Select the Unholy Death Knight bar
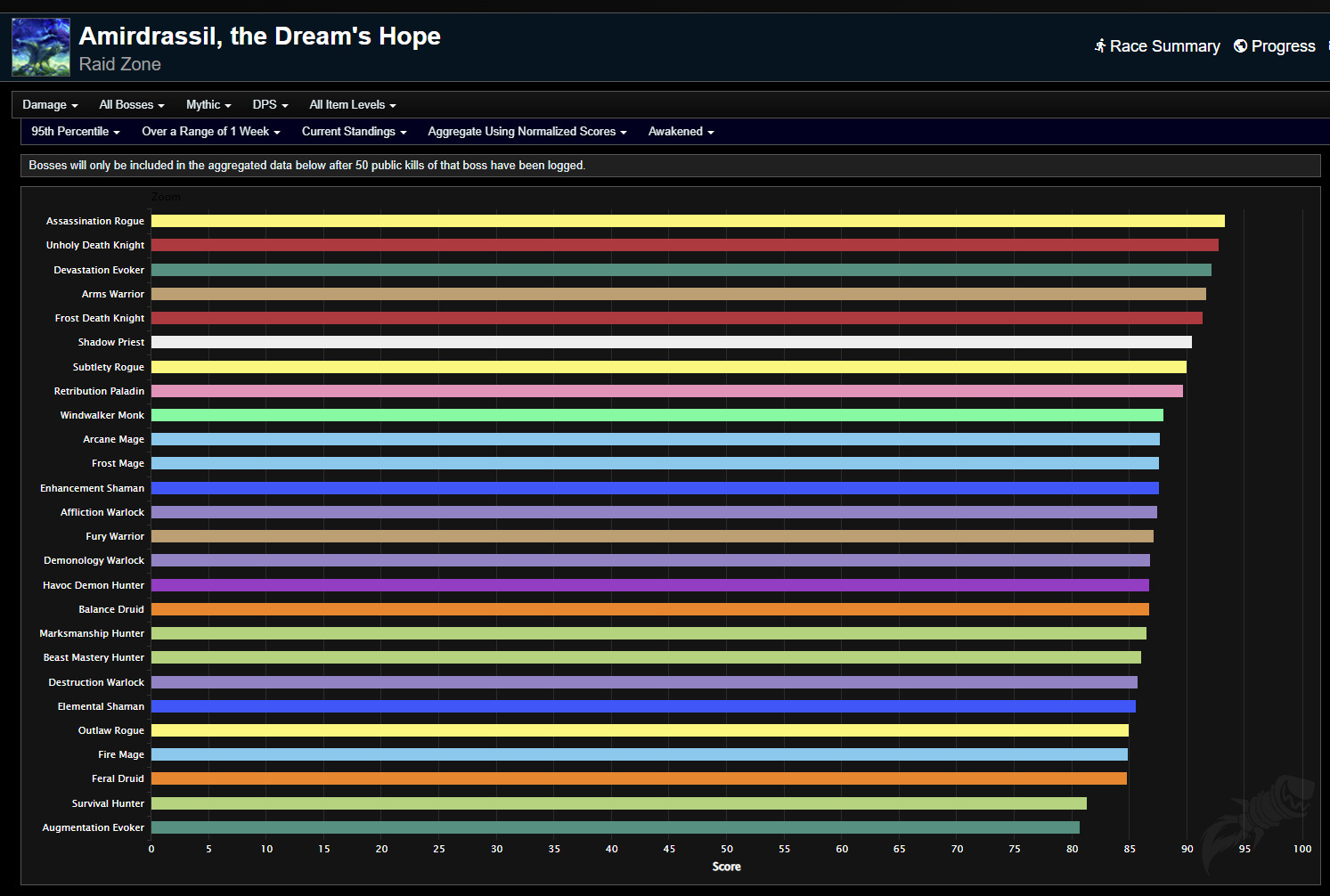The height and width of the screenshot is (896, 1330). pyautogui.click(x=684, y=245)
